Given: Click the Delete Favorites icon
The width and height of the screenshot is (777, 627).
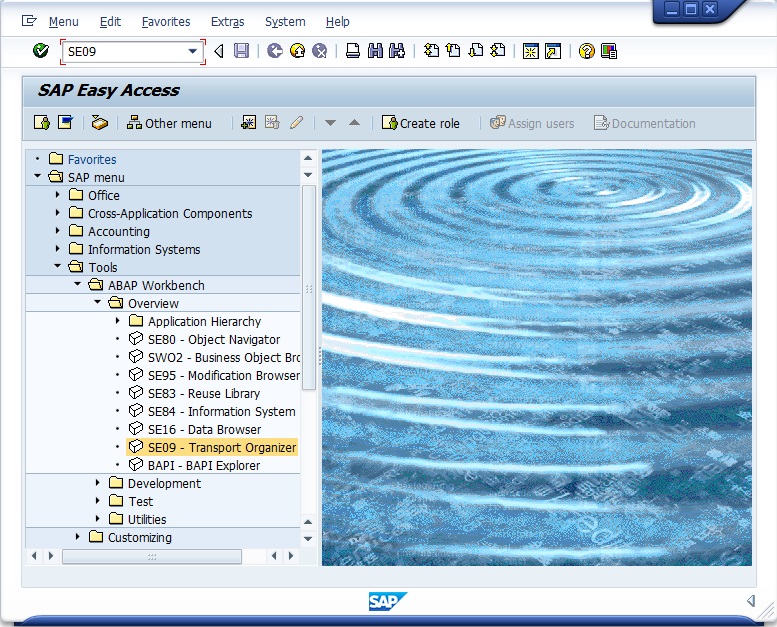Looking at the screenshot, I should (x=272, y=122).
